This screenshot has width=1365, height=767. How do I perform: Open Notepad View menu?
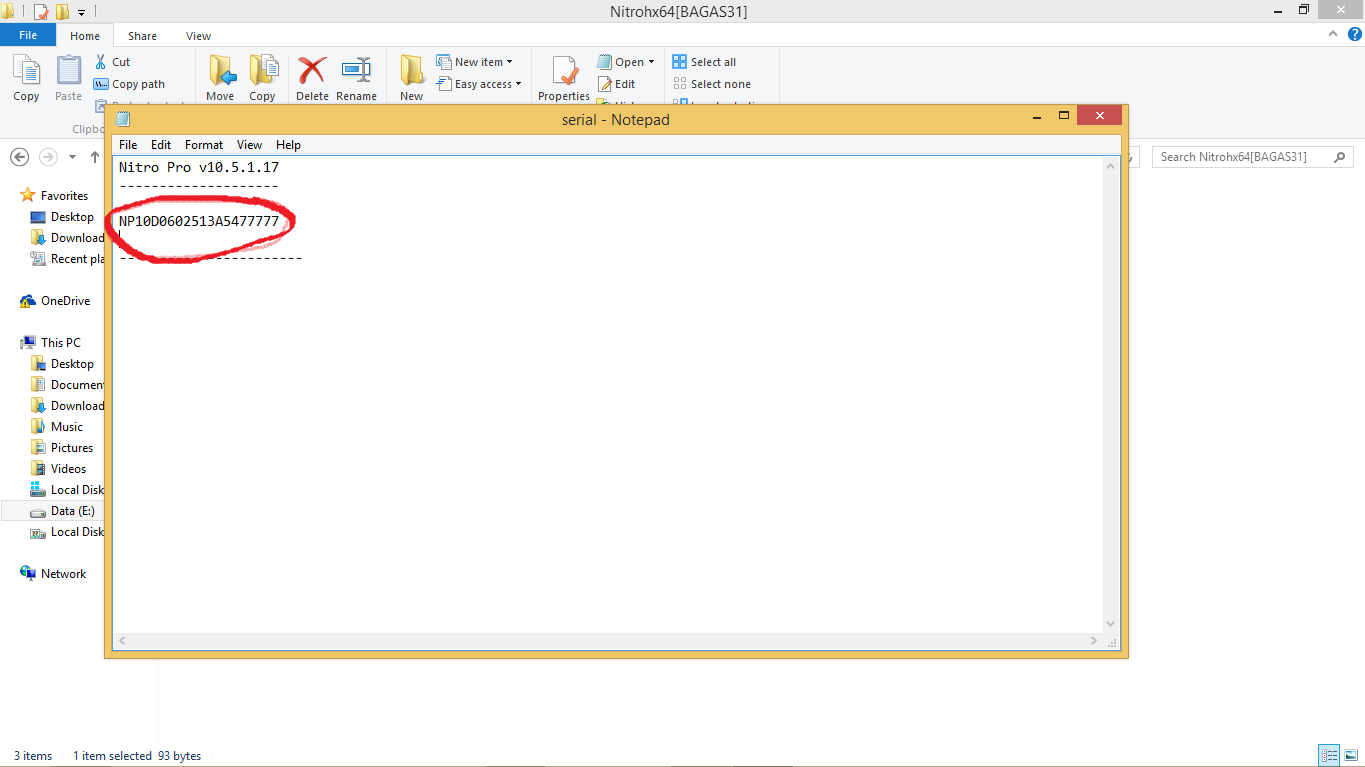250,145
